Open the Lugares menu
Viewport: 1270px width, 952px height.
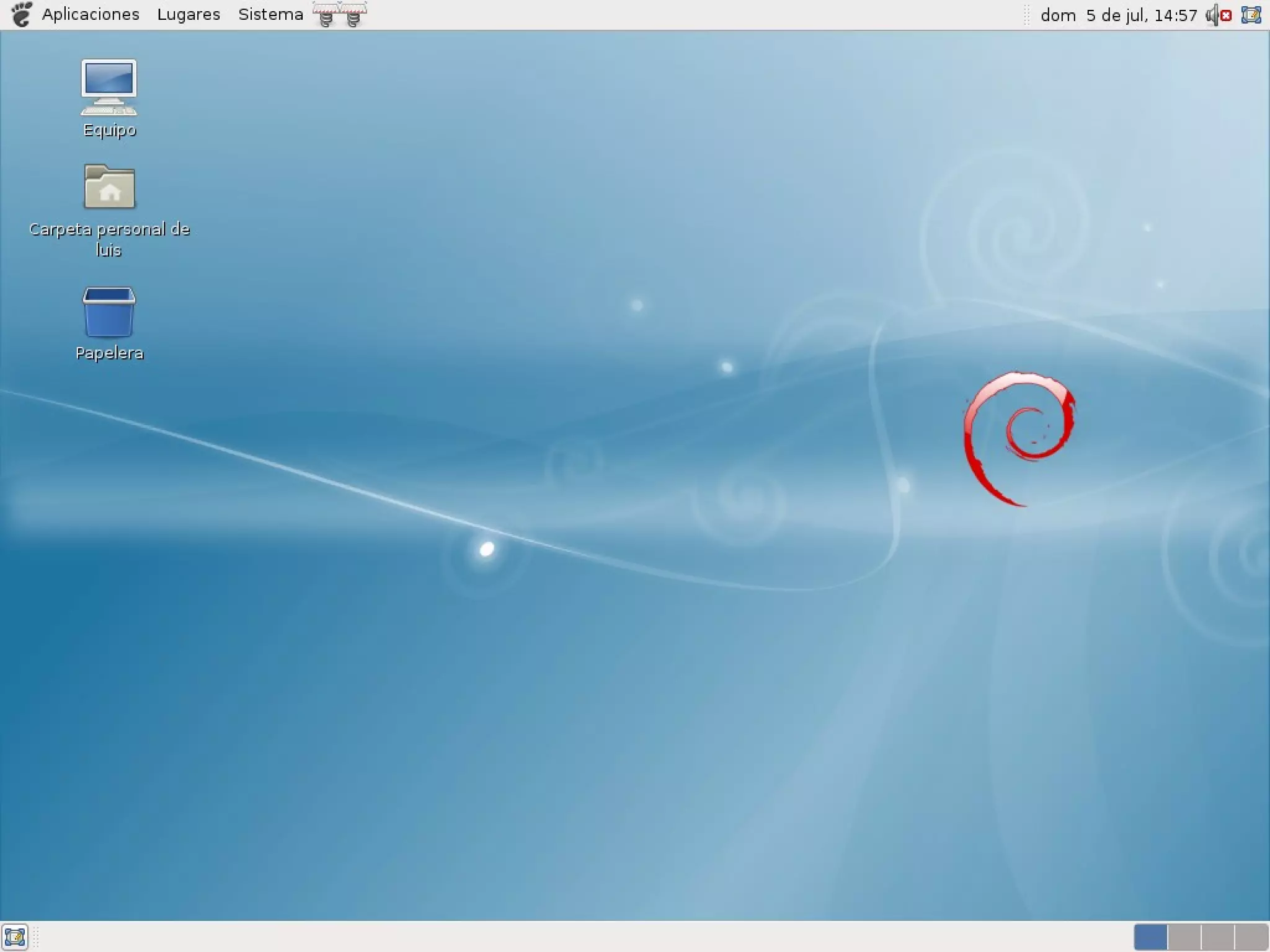coord(189,14)
